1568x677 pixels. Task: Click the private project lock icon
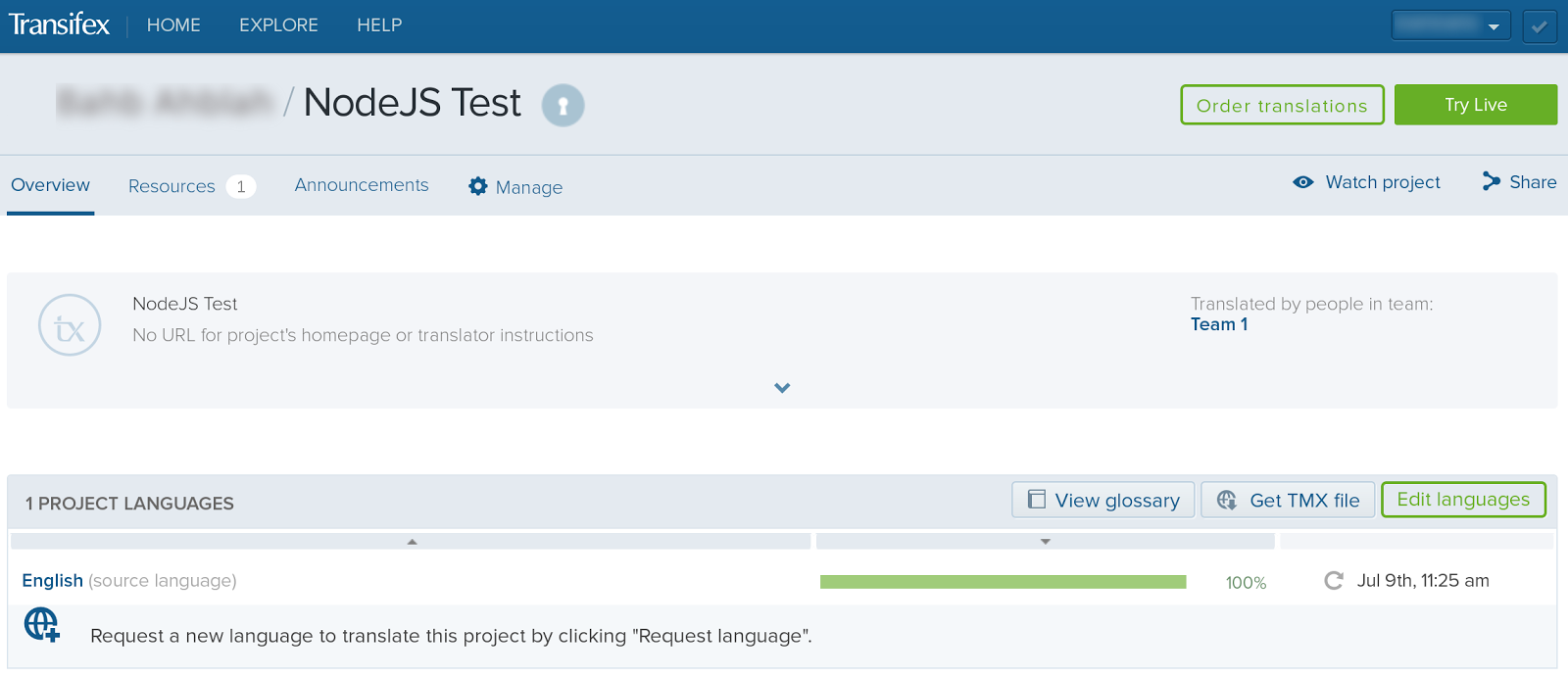pyautogui.click(x=563, y=105)
